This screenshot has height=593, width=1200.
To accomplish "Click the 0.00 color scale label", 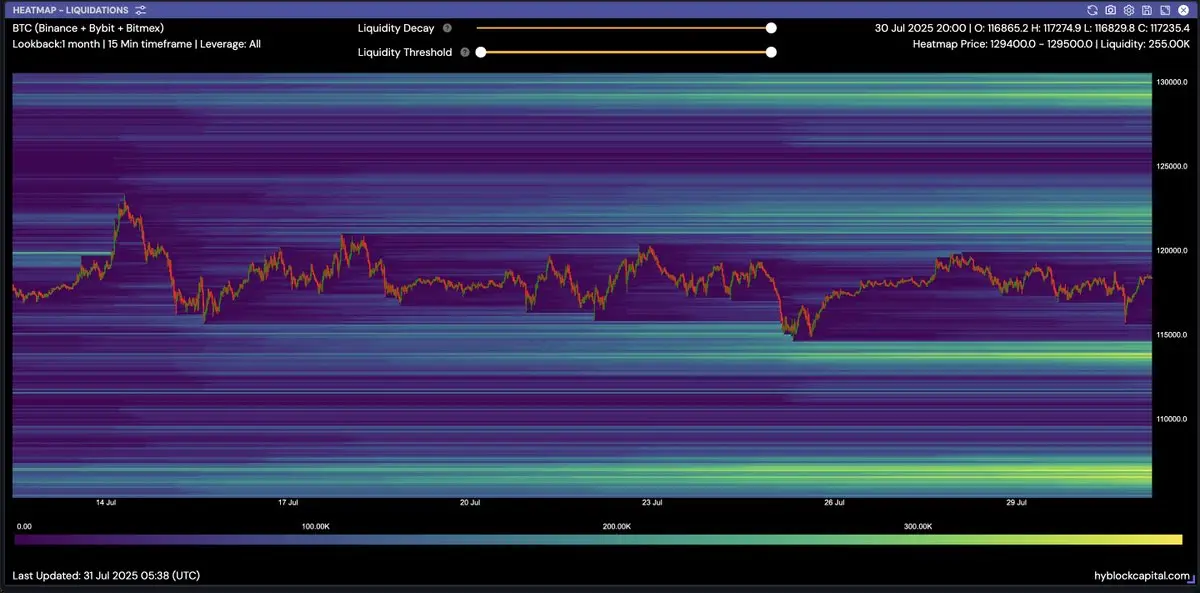I will 25,526.
